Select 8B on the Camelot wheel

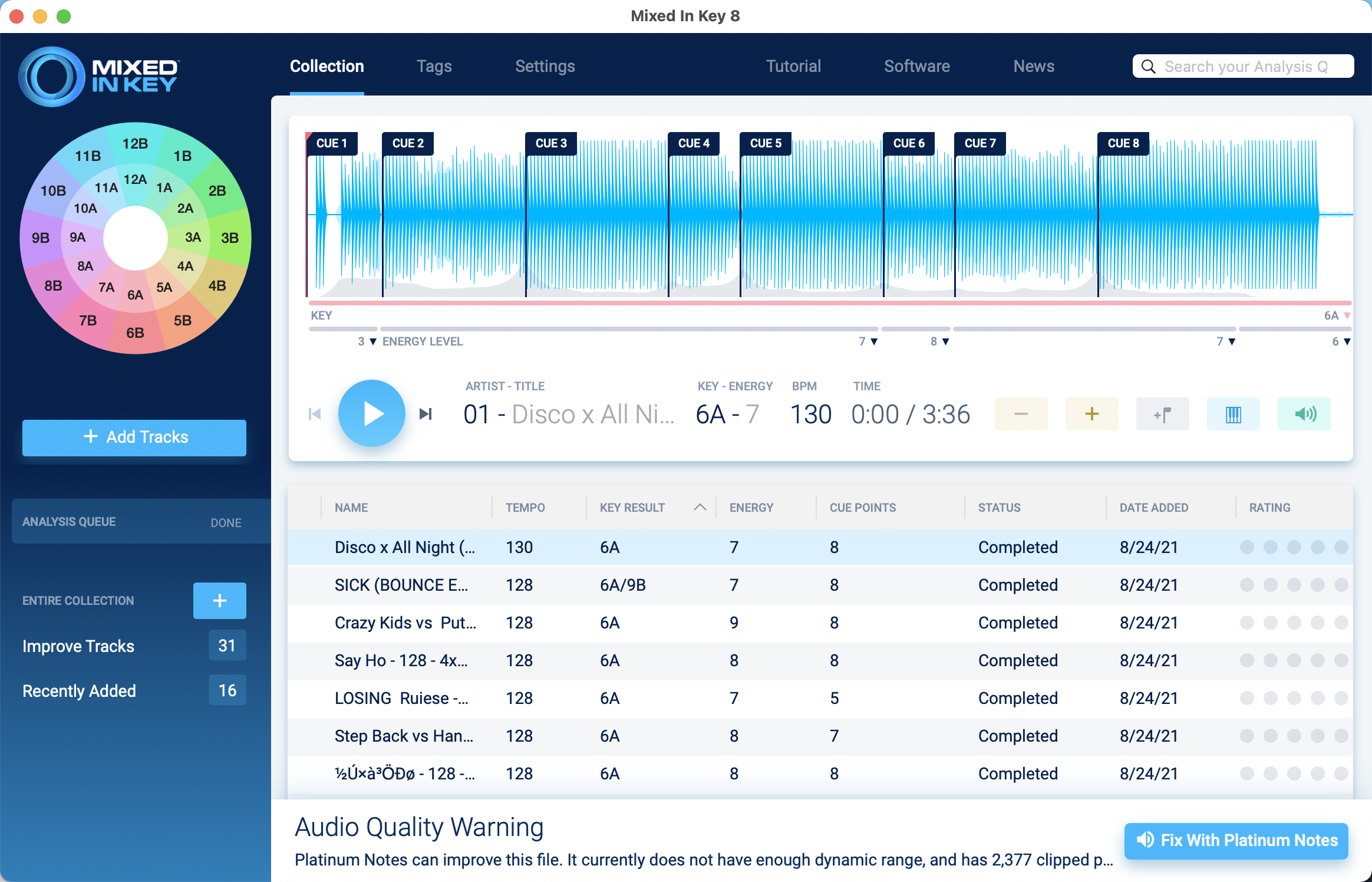coord(53,286)
